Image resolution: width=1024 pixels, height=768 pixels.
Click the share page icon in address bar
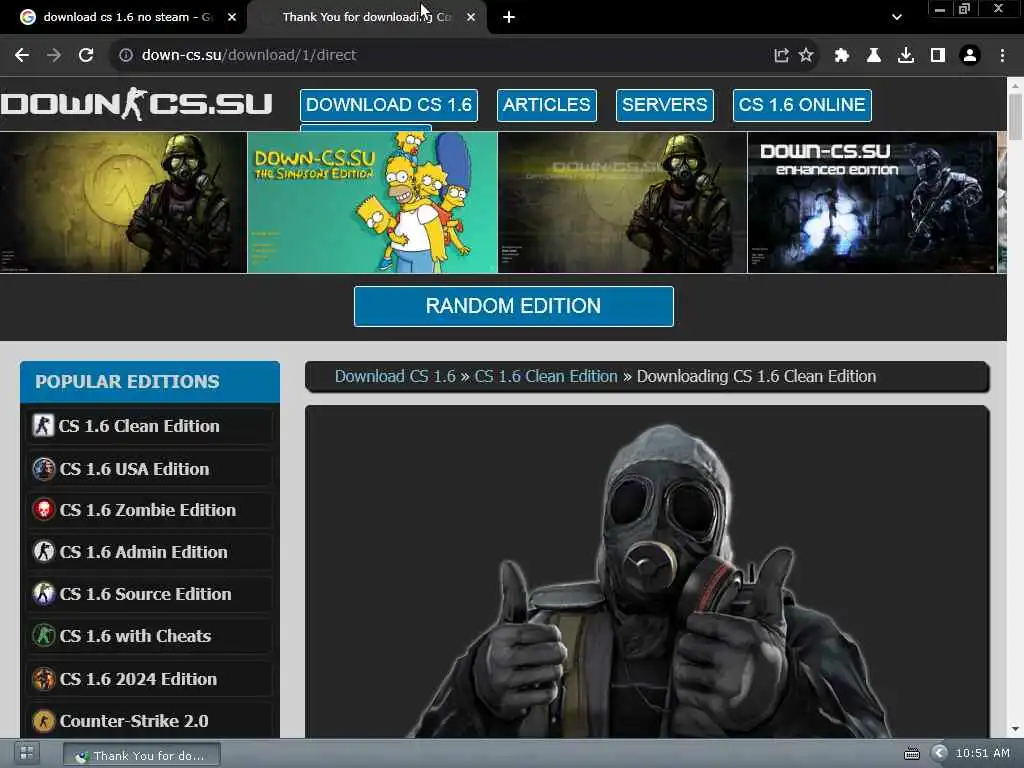781,56
